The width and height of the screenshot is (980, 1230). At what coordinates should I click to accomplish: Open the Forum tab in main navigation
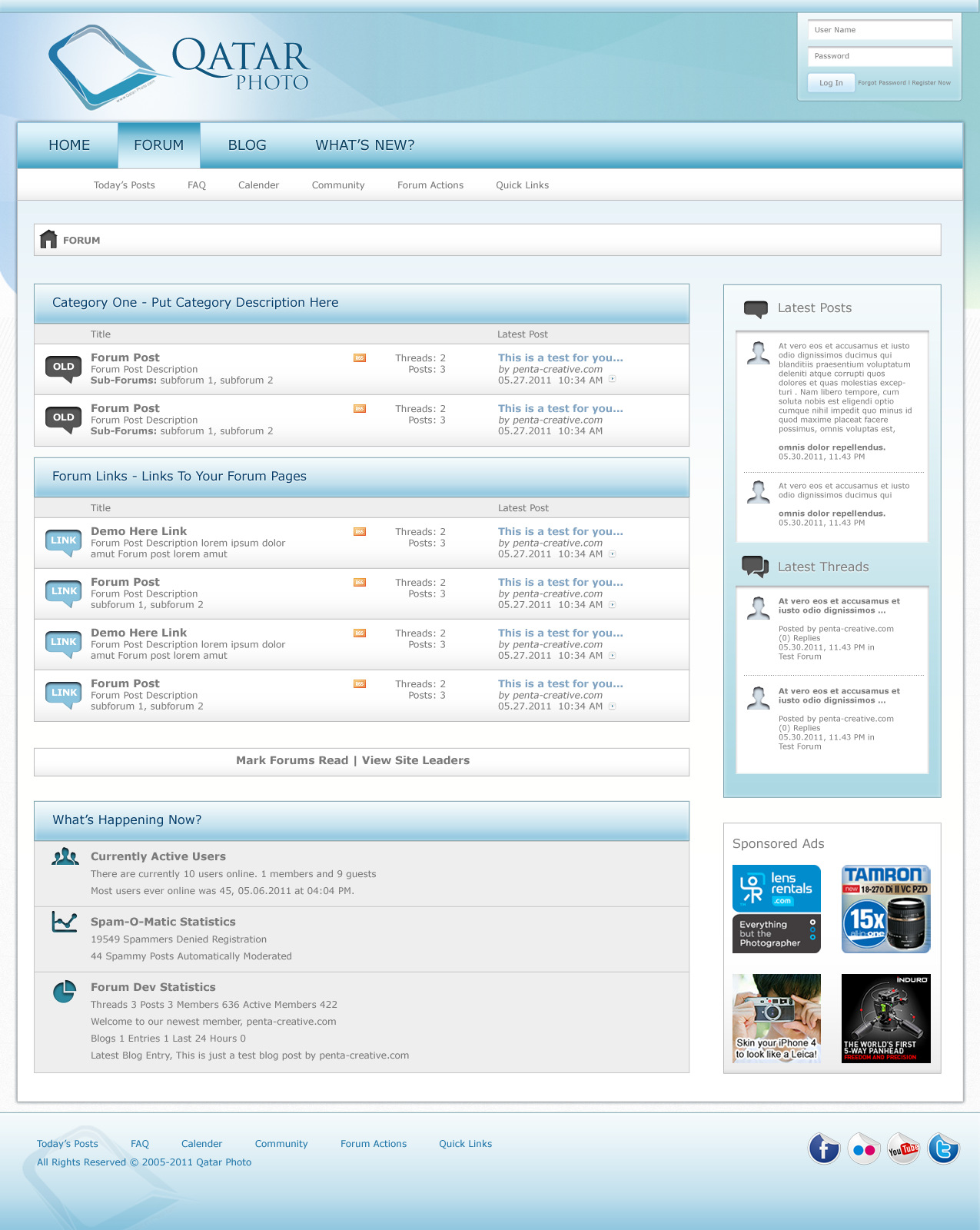tap(159, 145)
